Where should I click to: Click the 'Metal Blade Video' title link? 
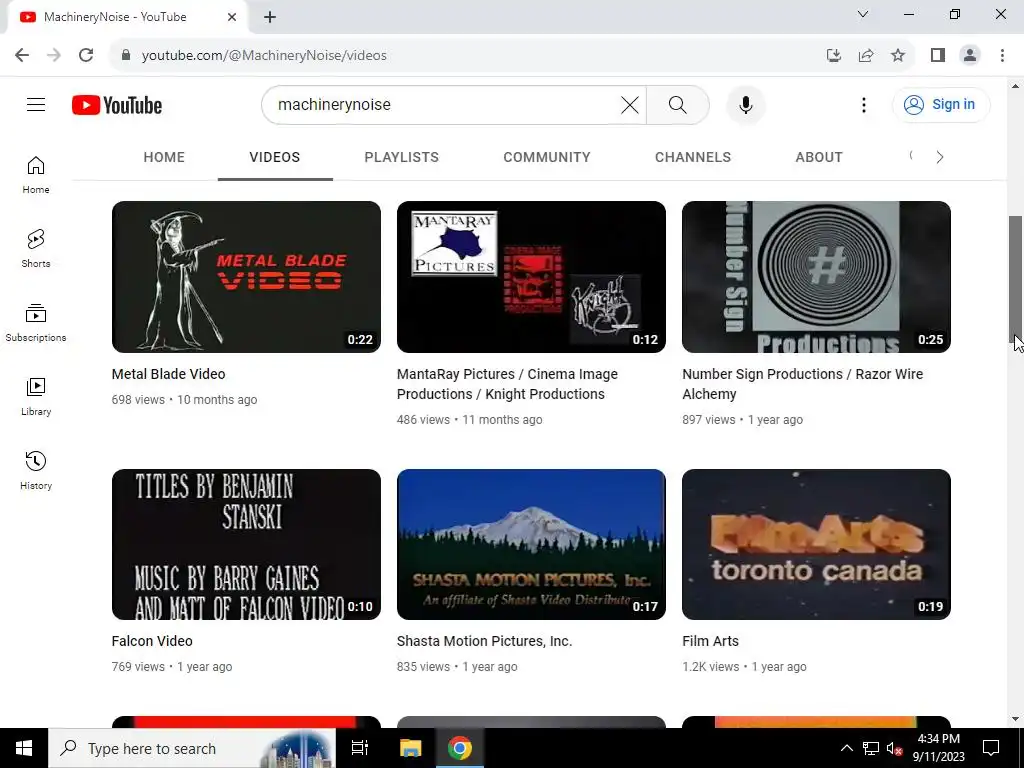(168, 374)
